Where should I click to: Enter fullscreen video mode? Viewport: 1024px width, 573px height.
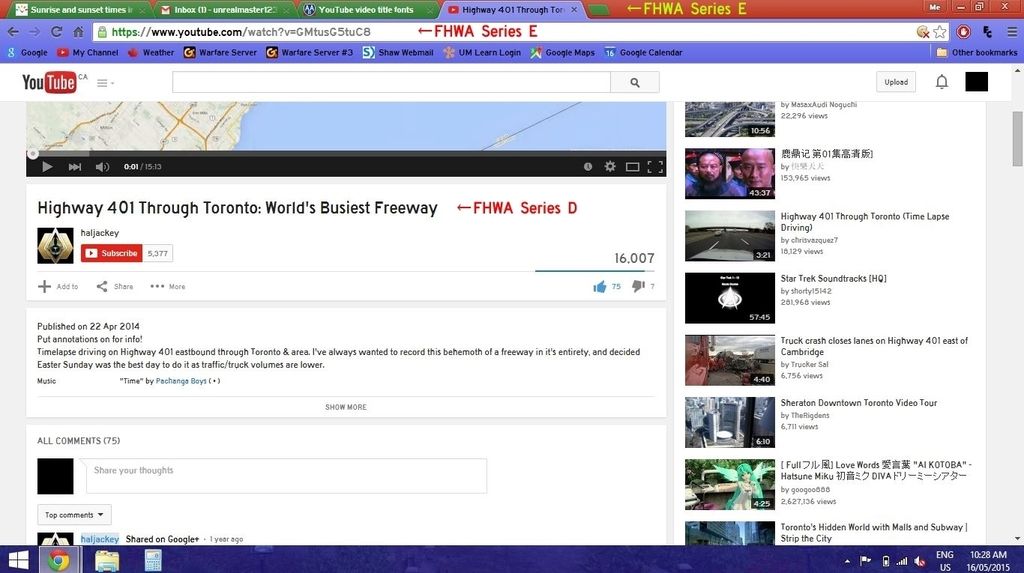click(655, 167)
